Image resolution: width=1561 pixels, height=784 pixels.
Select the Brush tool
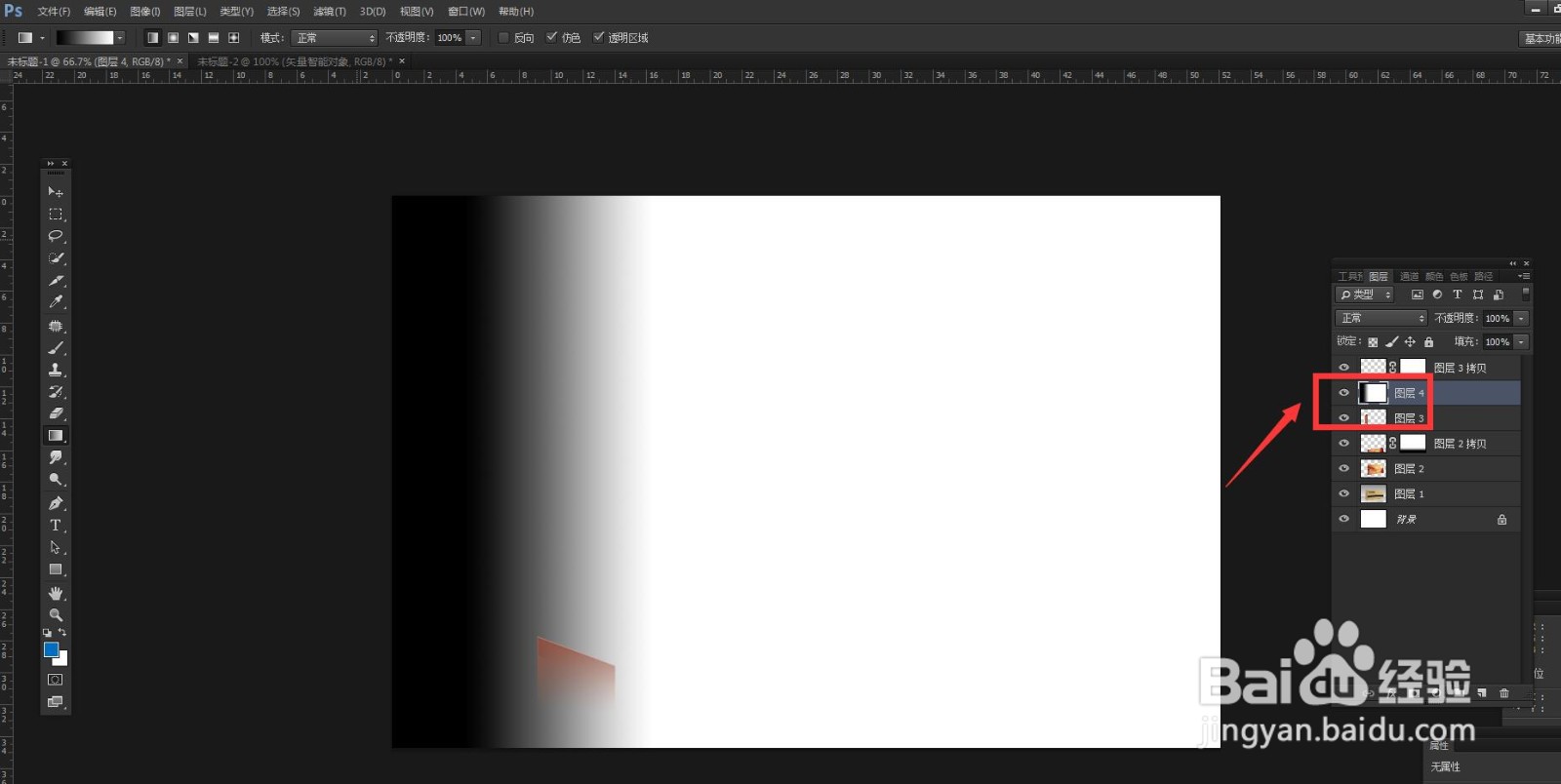(56, 348)
